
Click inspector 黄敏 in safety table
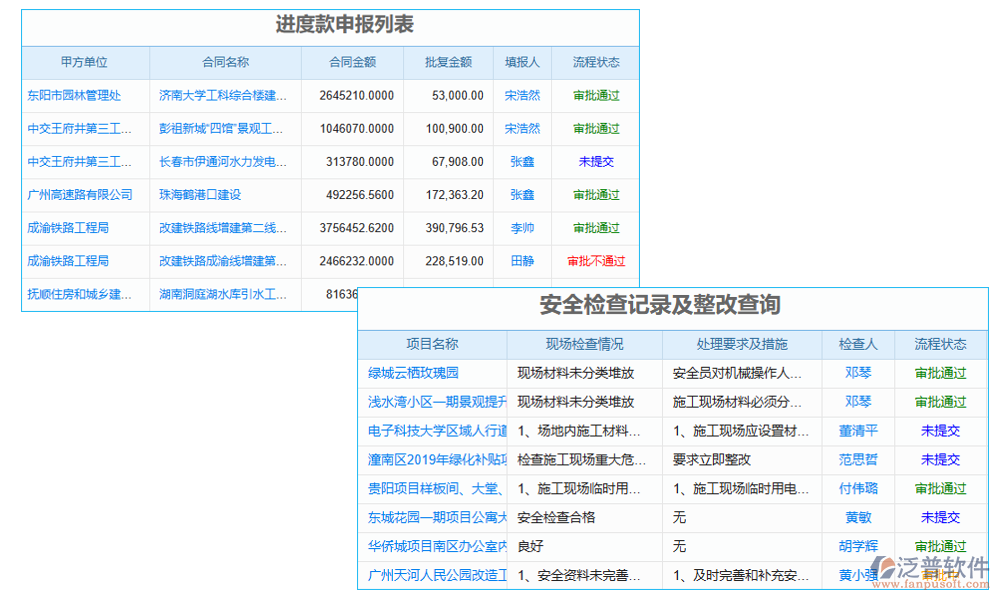point(856,518)
